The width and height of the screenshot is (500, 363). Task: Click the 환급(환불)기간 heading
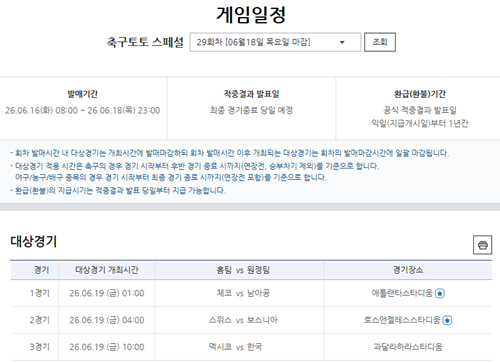click(420, 94)
